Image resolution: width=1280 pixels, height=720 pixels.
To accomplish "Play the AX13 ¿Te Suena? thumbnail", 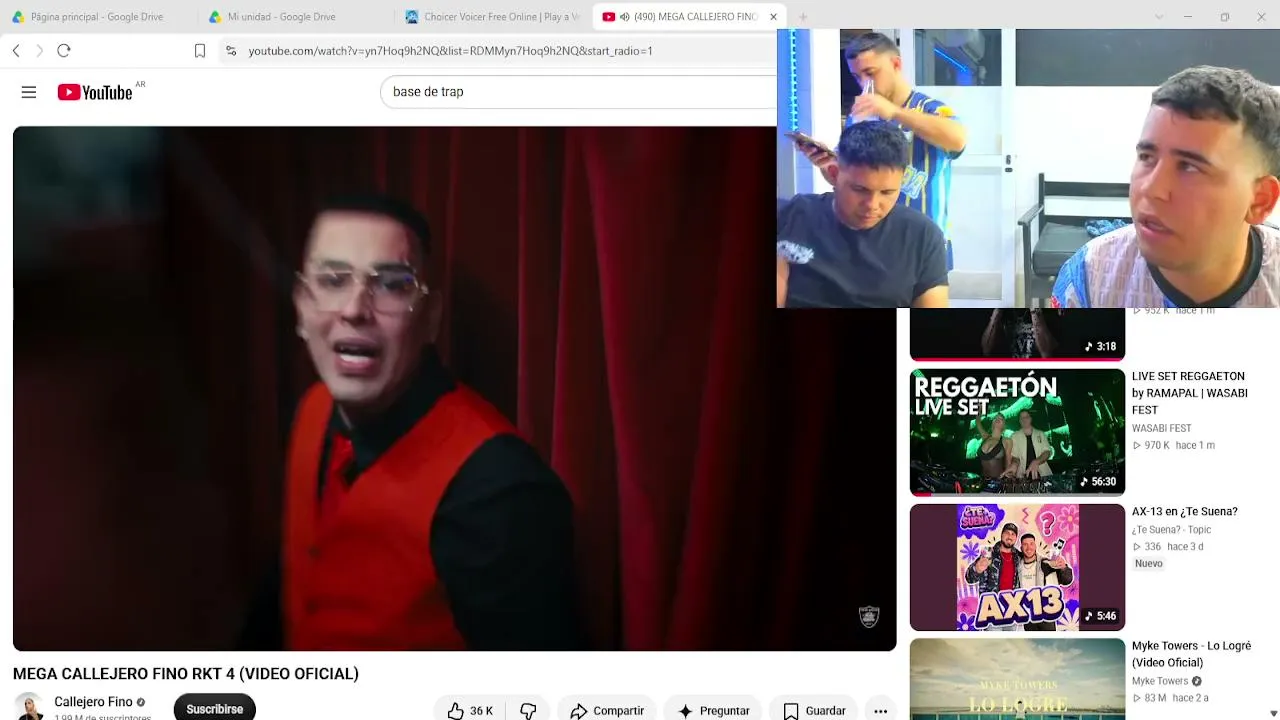I will pos(1017,567).
